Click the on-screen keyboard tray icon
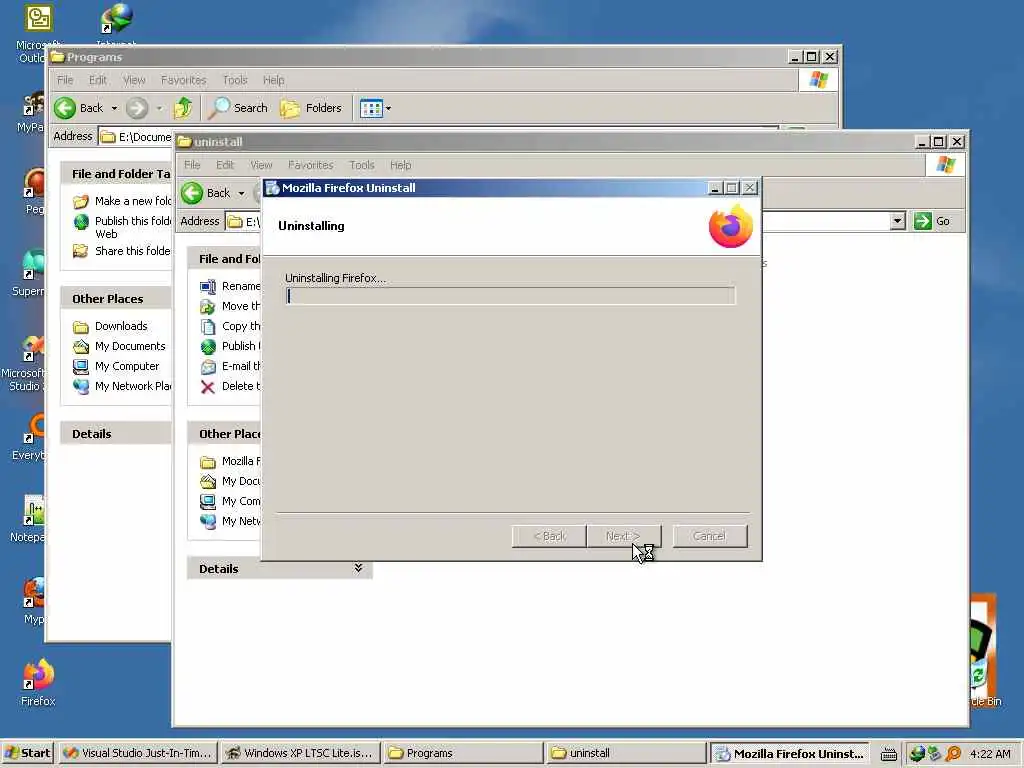Image resolution: width=1024 pixels, height=768 pixels. click(x=888, y=754)
